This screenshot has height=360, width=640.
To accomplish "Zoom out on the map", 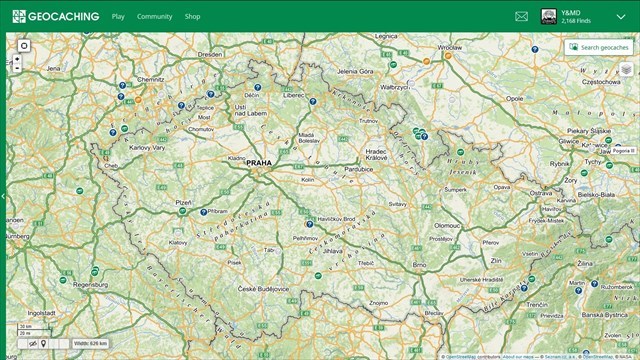I will [17, 68].
